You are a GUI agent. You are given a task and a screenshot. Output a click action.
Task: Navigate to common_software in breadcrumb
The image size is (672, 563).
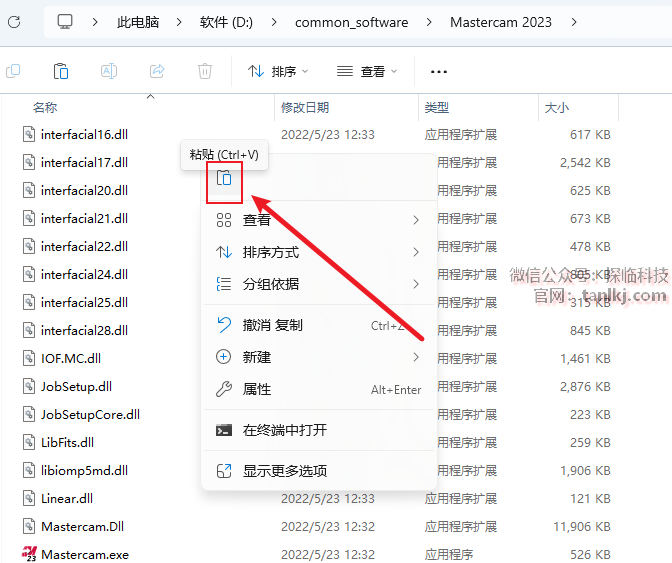click(x=351, y=22)
